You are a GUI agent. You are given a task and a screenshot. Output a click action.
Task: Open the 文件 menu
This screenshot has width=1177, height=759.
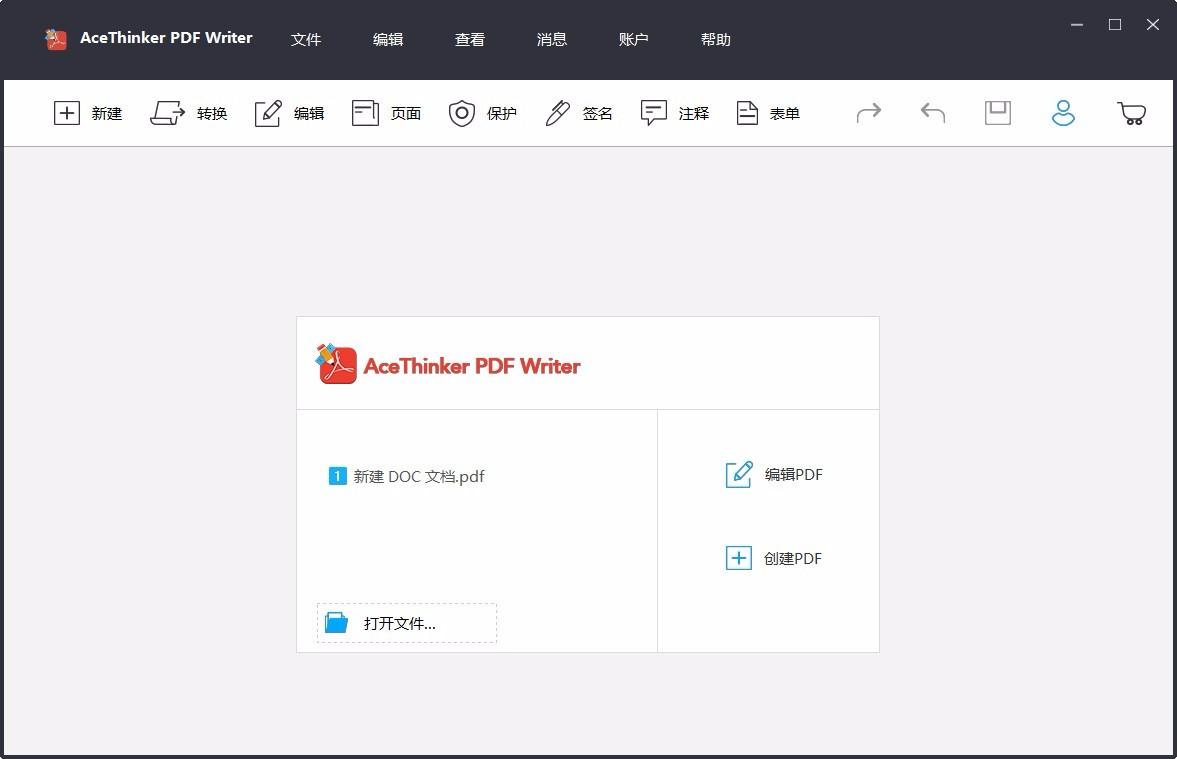click(306, 39)
